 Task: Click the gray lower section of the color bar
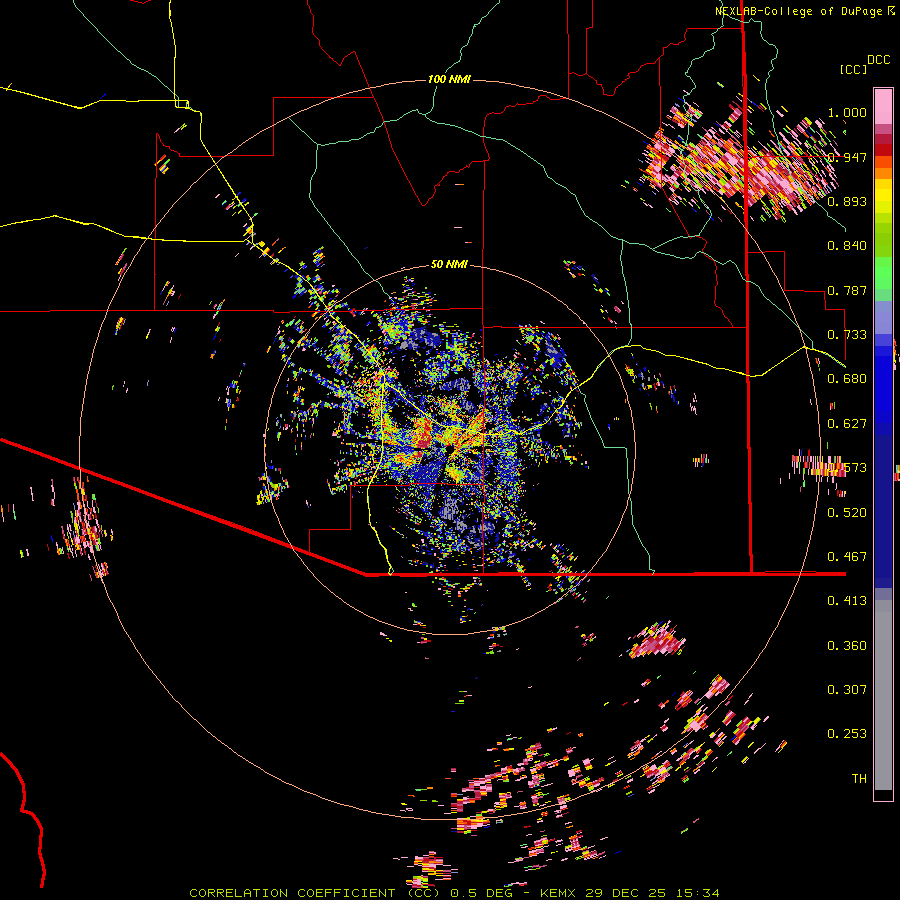[883, 695]
